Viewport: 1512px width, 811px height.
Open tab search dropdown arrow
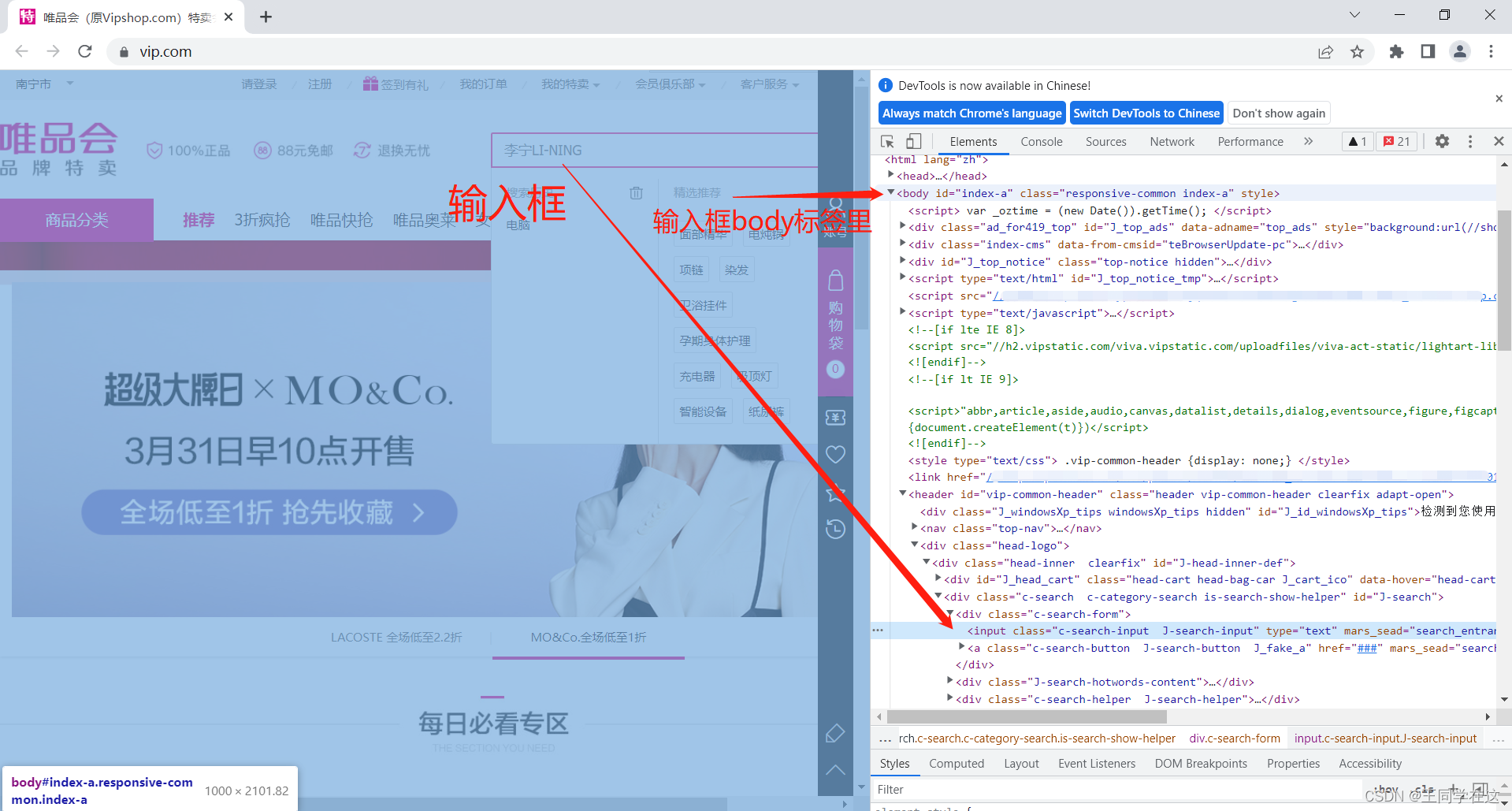click(x=1354, y=15)
